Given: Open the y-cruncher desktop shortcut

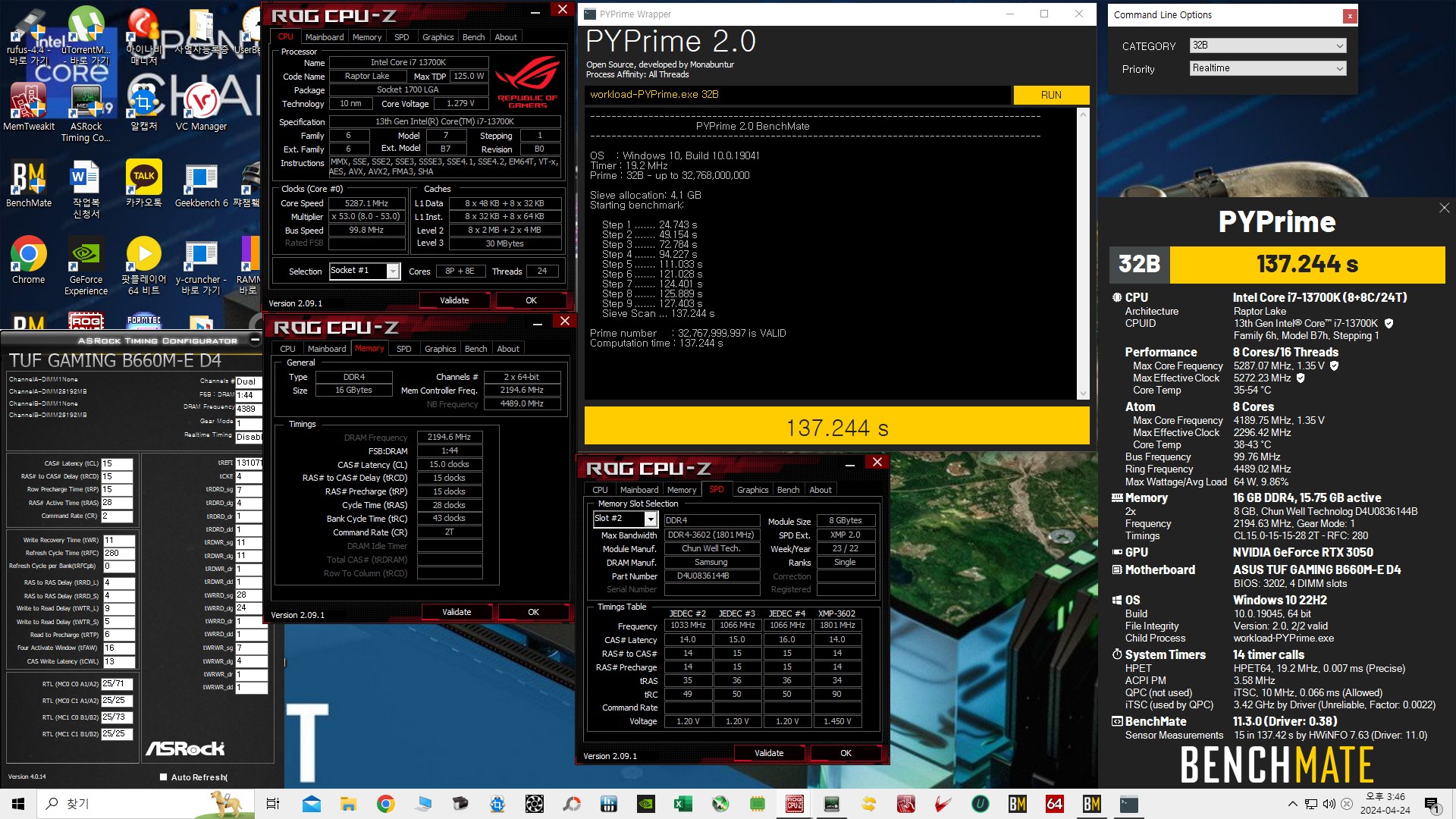Looking at the screenshot, I should tap(201, 265).
